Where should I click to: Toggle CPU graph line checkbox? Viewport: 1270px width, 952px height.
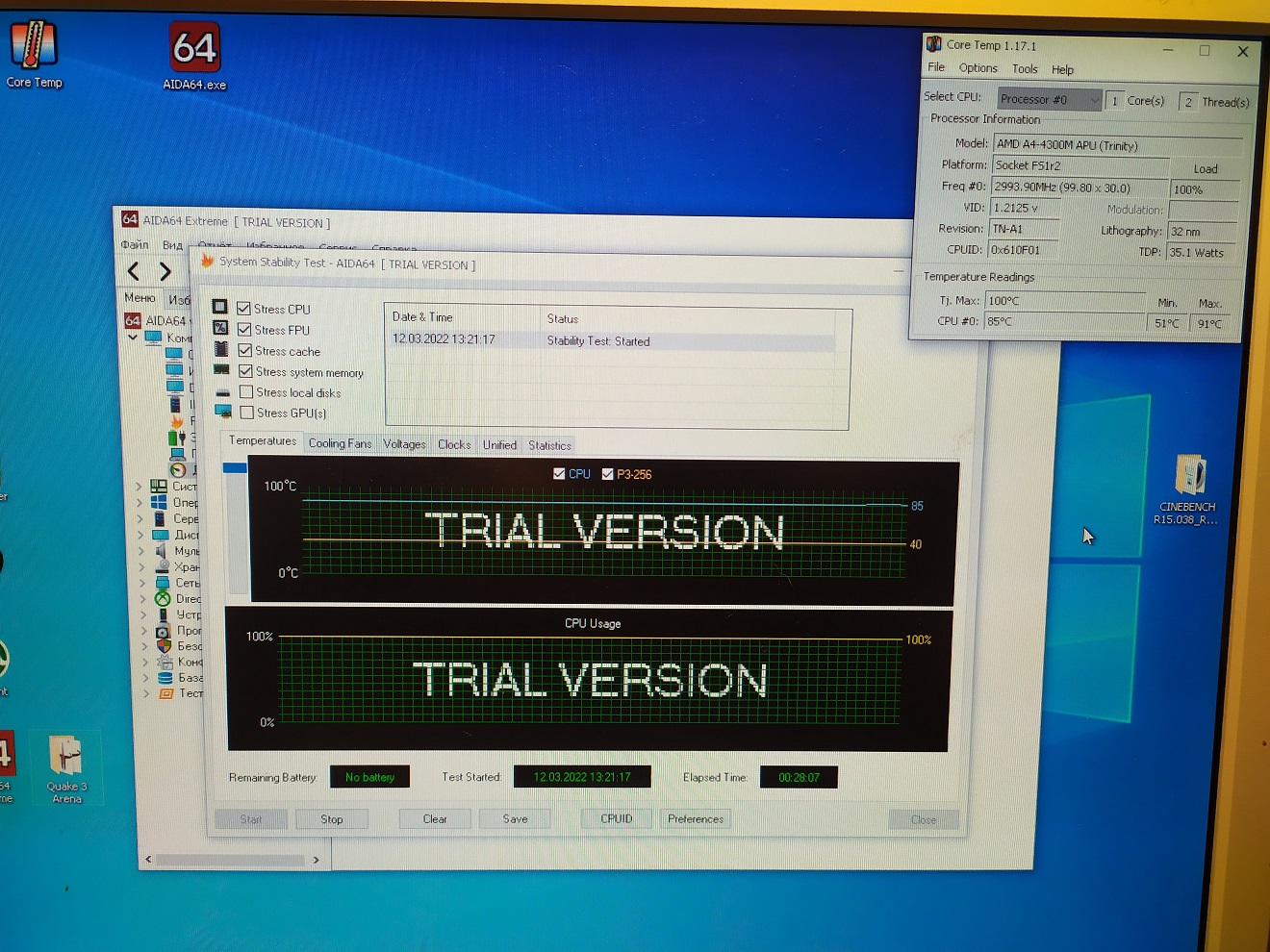[559, 473]
